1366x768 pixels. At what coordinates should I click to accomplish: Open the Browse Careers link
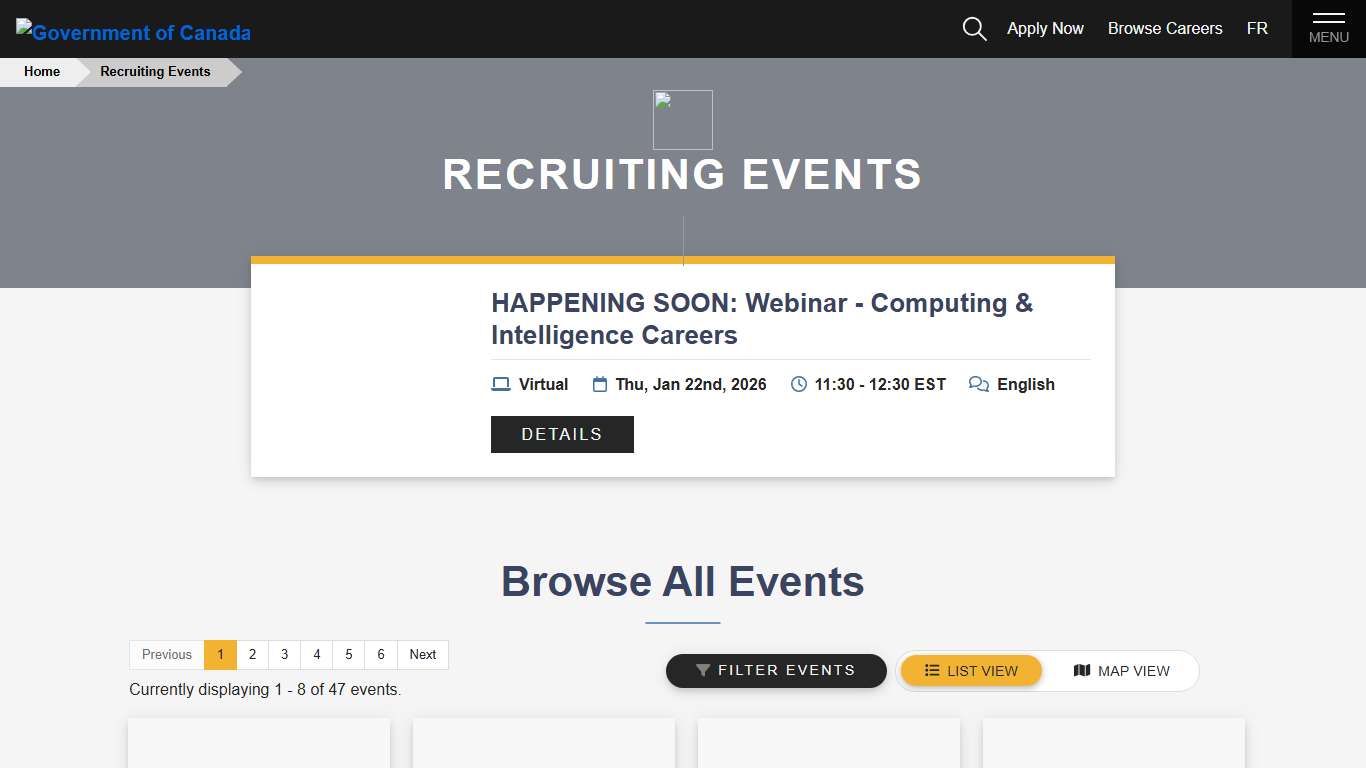coord(1164,28)
